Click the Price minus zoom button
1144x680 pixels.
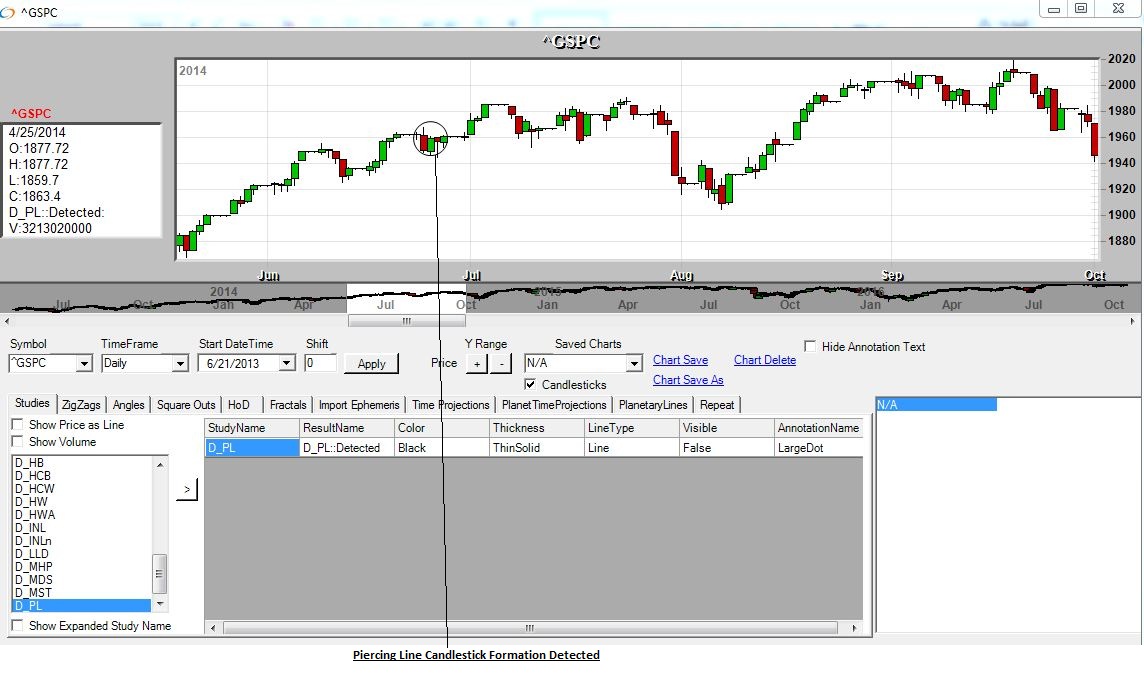click(x=502, y=364)
